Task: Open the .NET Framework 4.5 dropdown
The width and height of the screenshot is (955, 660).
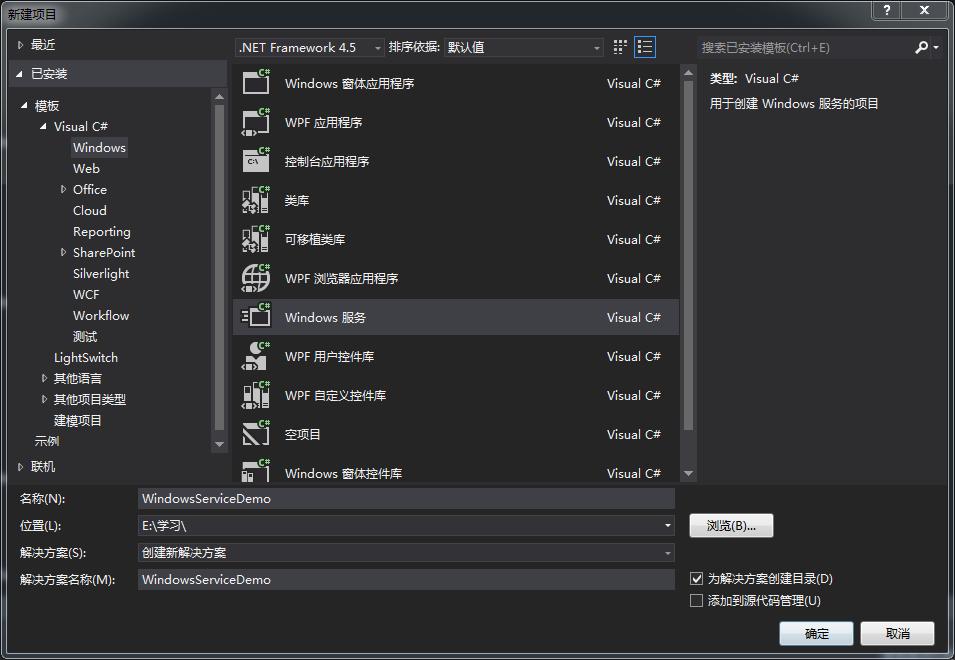Action: tap(310, 47)
